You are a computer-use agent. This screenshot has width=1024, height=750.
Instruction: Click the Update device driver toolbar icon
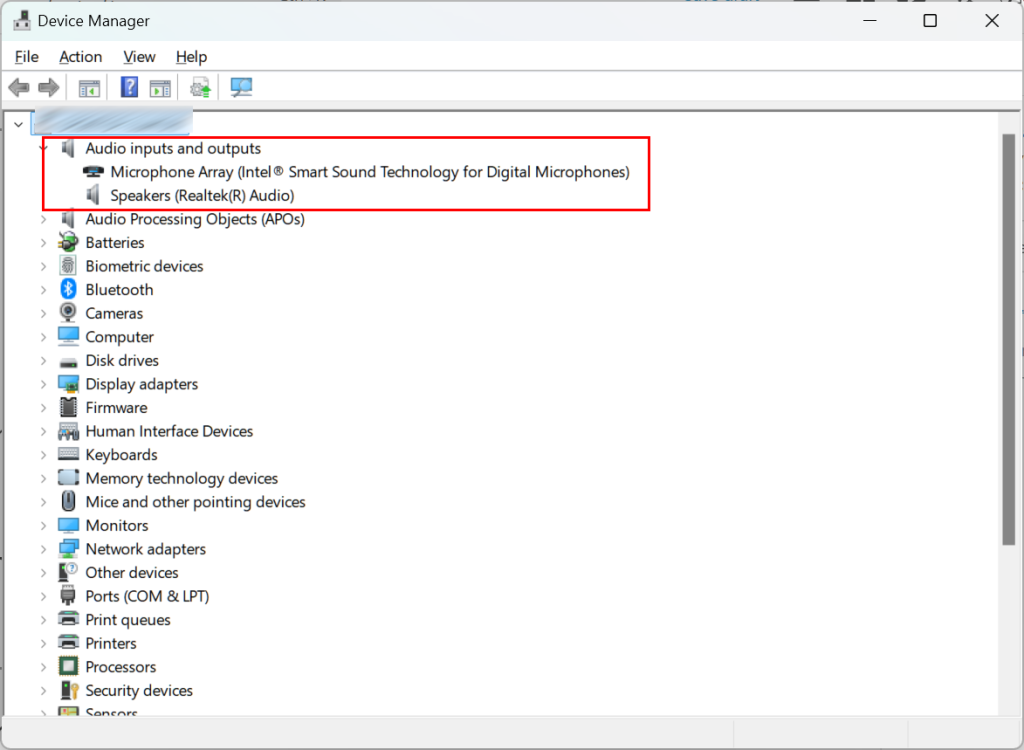pyautogui.click(x=201, y=88)
